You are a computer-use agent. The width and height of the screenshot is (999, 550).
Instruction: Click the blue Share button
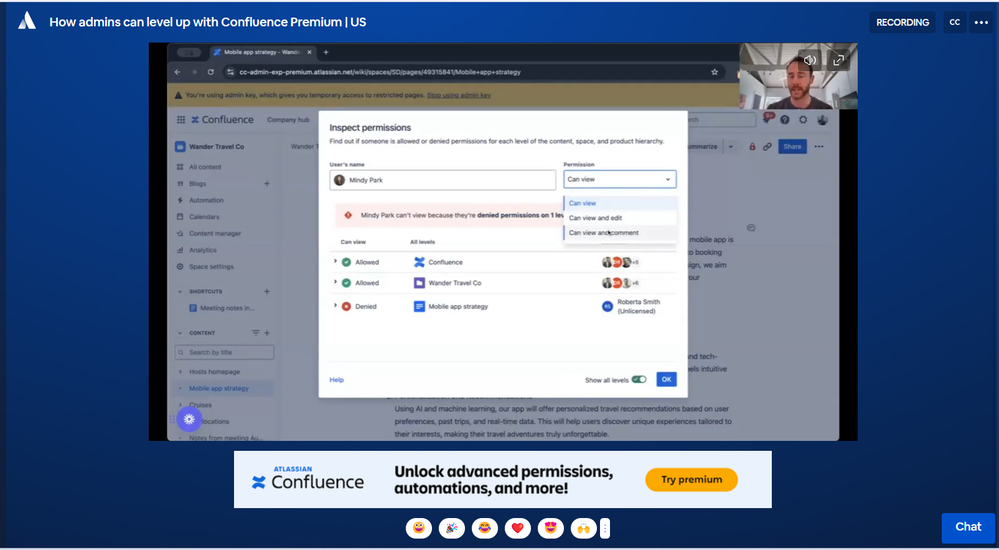(x=793, y=147)
